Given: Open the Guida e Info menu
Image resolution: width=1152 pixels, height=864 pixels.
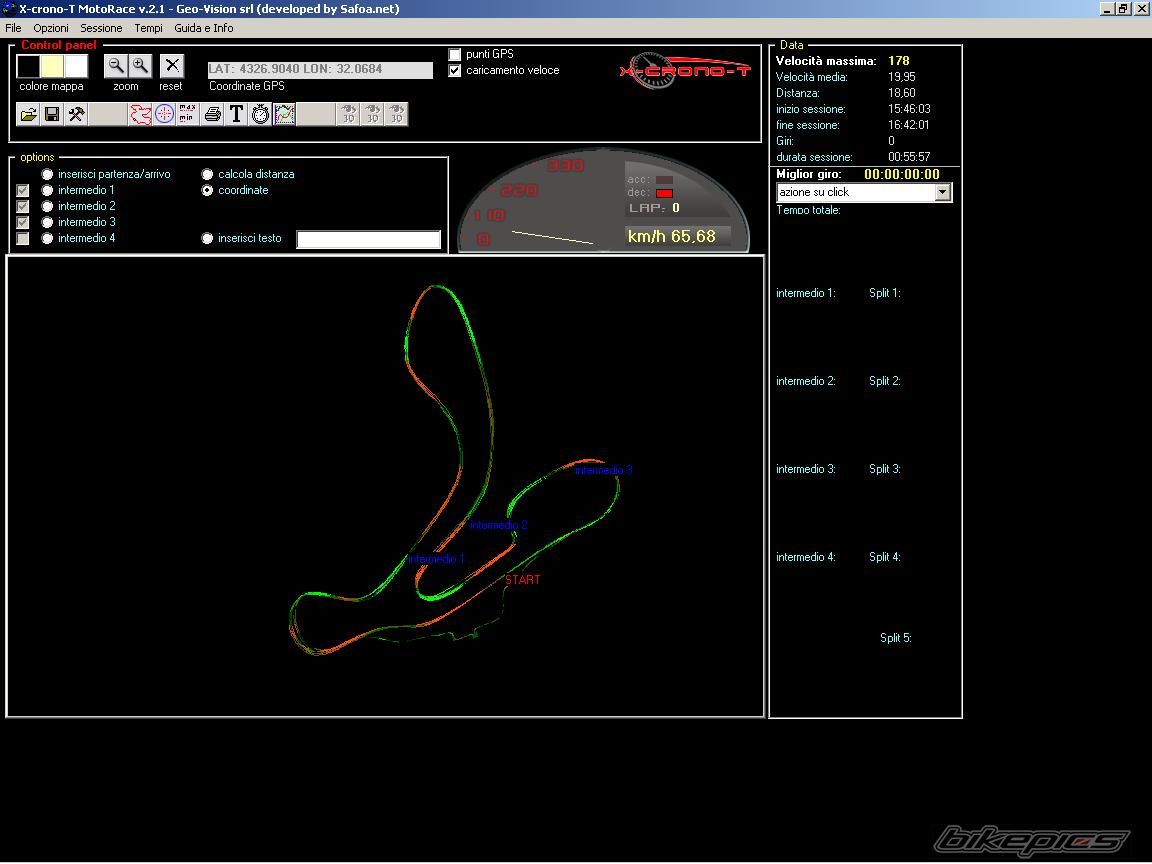Looking at the screenshot, I should tap(204, 28).
